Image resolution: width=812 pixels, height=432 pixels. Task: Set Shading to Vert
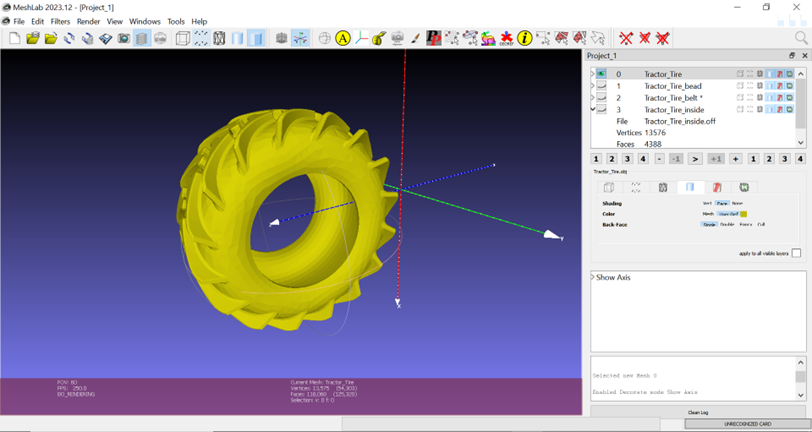point(707,204)
